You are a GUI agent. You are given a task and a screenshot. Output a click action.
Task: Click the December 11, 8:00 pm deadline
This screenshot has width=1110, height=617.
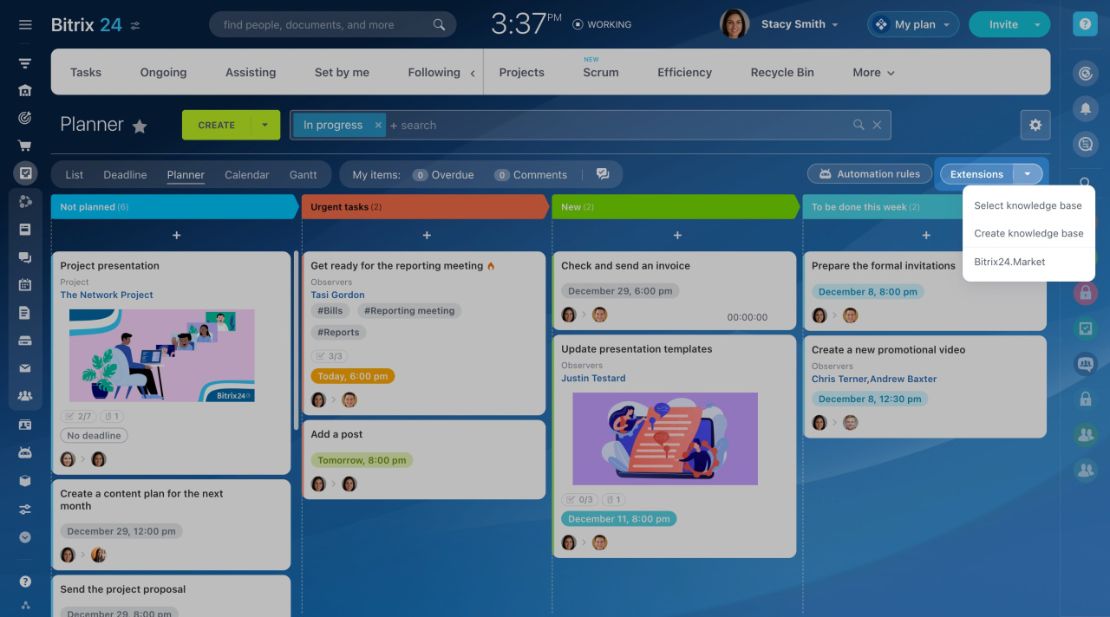pos(619,519)
